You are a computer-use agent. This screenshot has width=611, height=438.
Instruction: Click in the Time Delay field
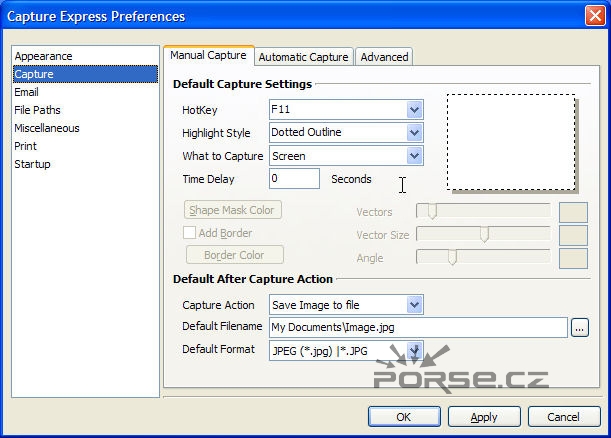(294, 179)
